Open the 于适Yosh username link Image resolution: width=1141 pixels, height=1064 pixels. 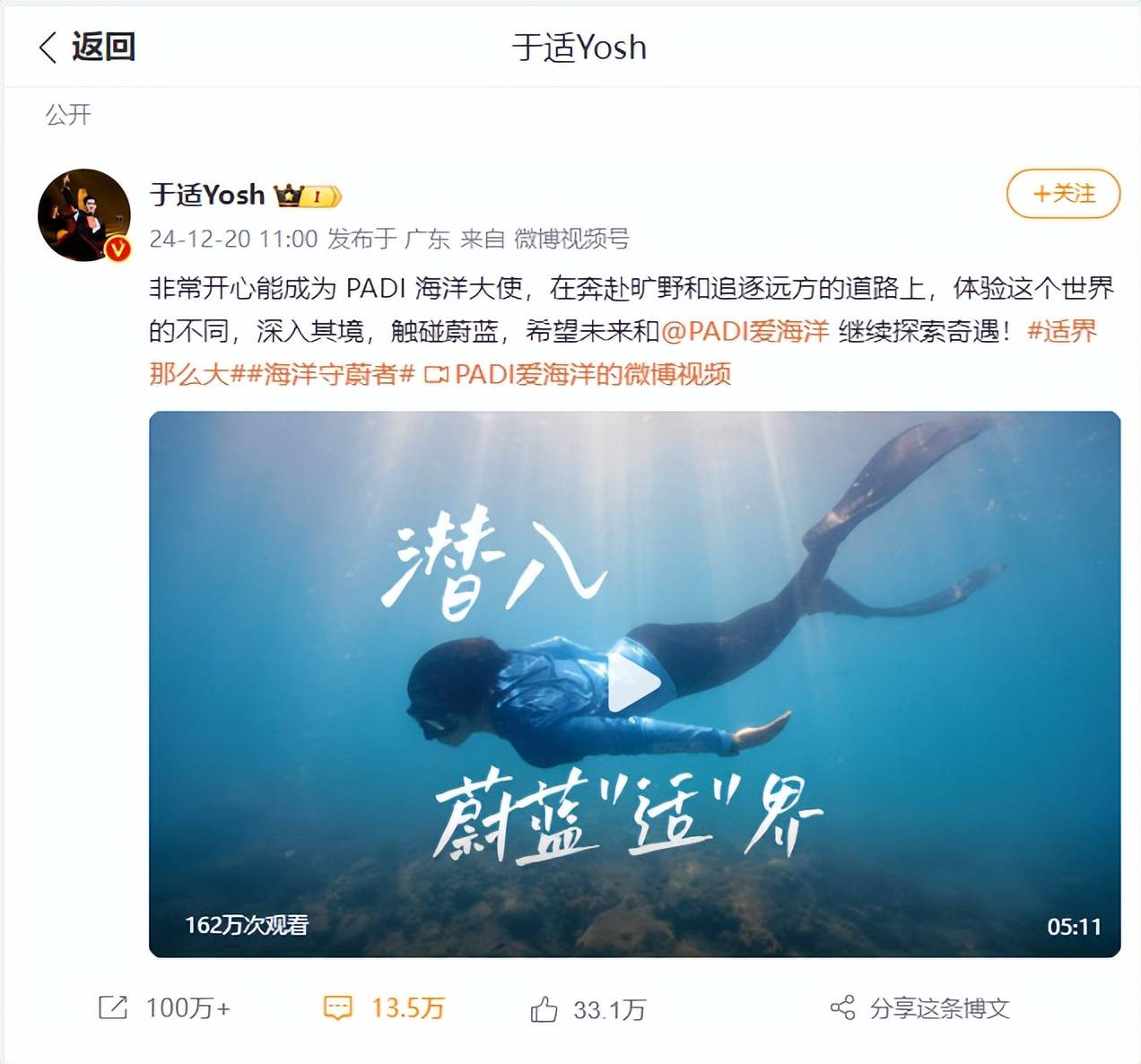(x=207, y=195)
